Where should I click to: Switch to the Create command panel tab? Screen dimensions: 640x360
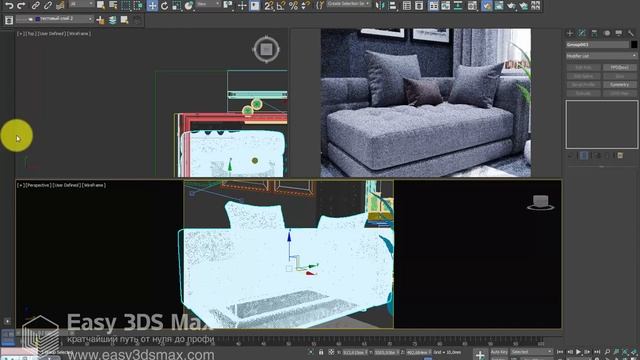pyautogui.click(x=570, y=33)
